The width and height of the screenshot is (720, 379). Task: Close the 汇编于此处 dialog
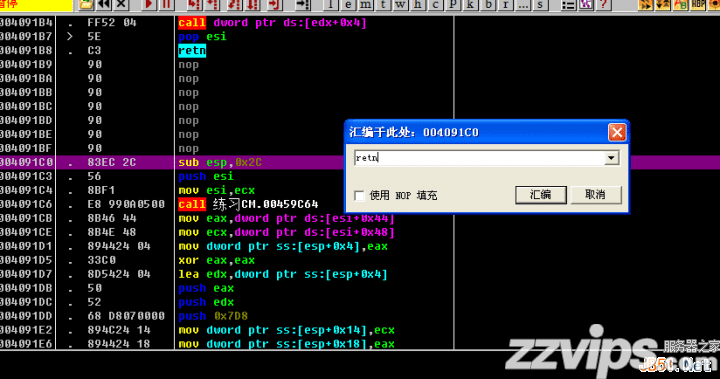tap(617, 132)
